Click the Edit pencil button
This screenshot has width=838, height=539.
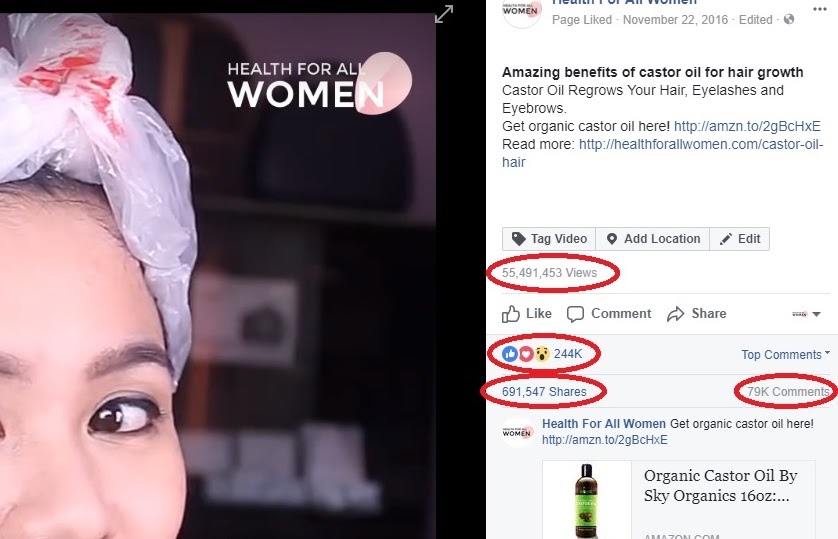click(x=740, y=239)
